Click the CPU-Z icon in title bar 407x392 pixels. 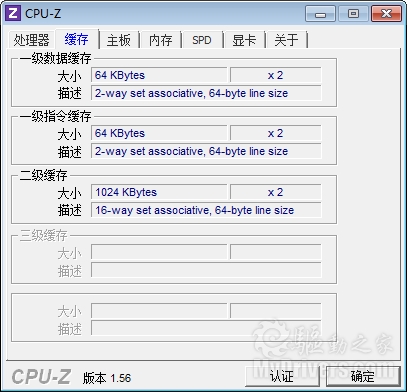tap(13, 13)
